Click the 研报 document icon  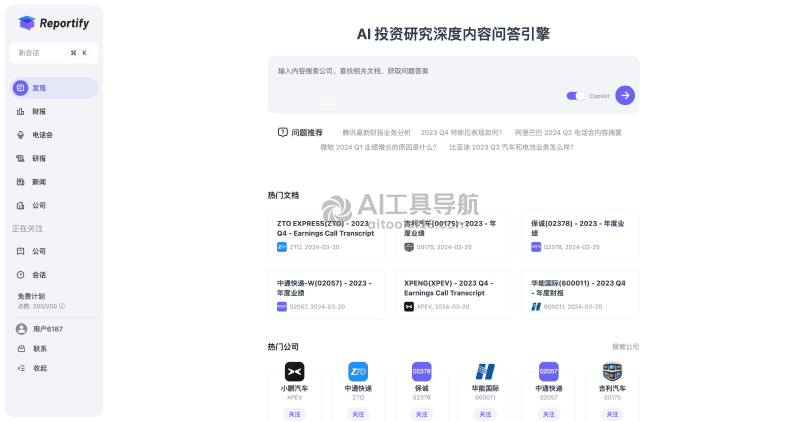[20, 158]
